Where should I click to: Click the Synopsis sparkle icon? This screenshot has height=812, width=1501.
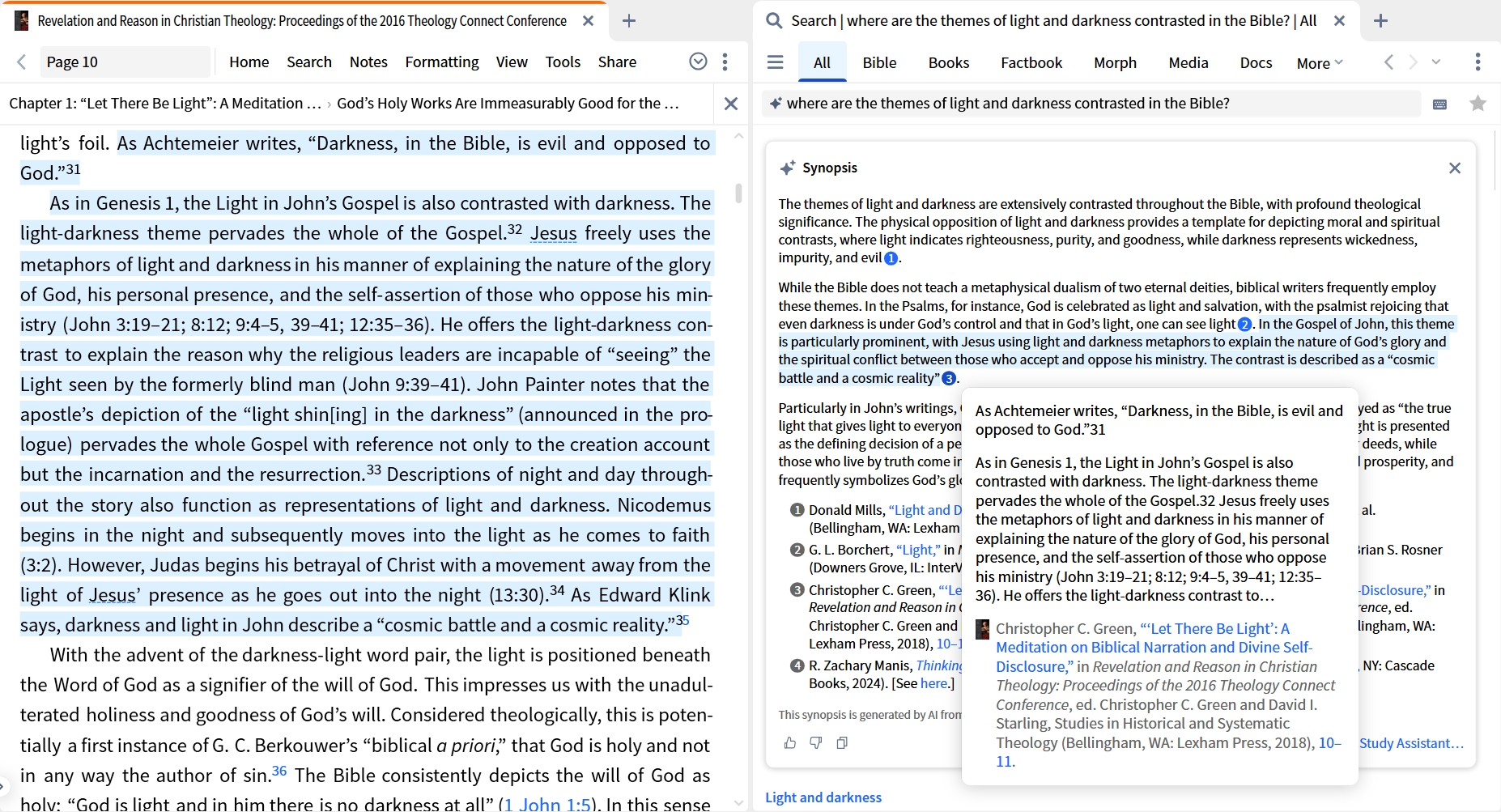click(x=787, y=168)
